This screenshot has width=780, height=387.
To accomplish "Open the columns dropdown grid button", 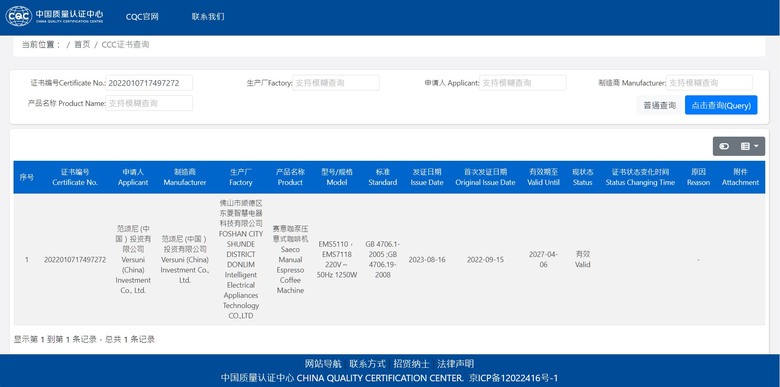I will [750, 146].
